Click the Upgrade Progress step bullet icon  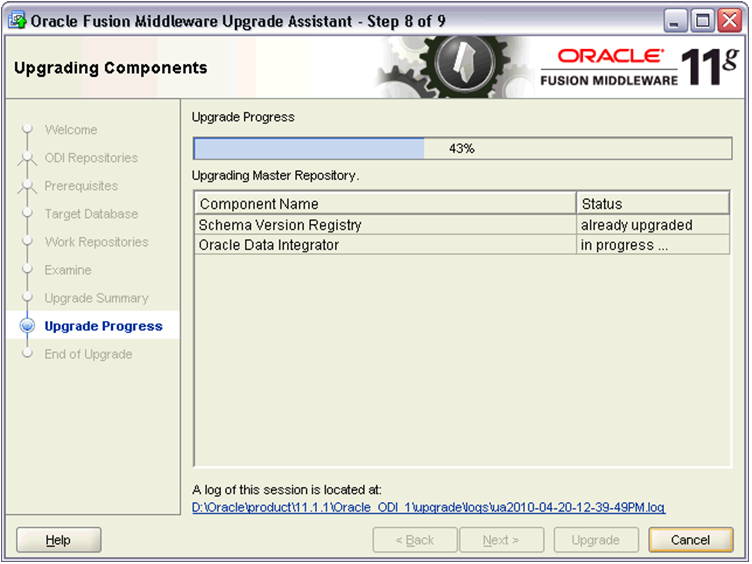tap(27, 326)
